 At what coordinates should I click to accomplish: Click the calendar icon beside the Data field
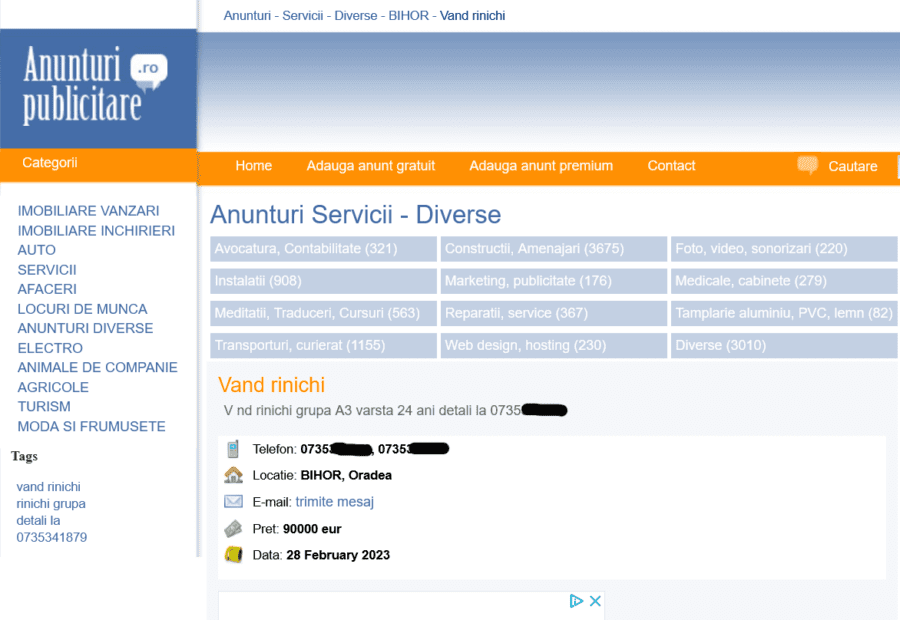[234, 555]
